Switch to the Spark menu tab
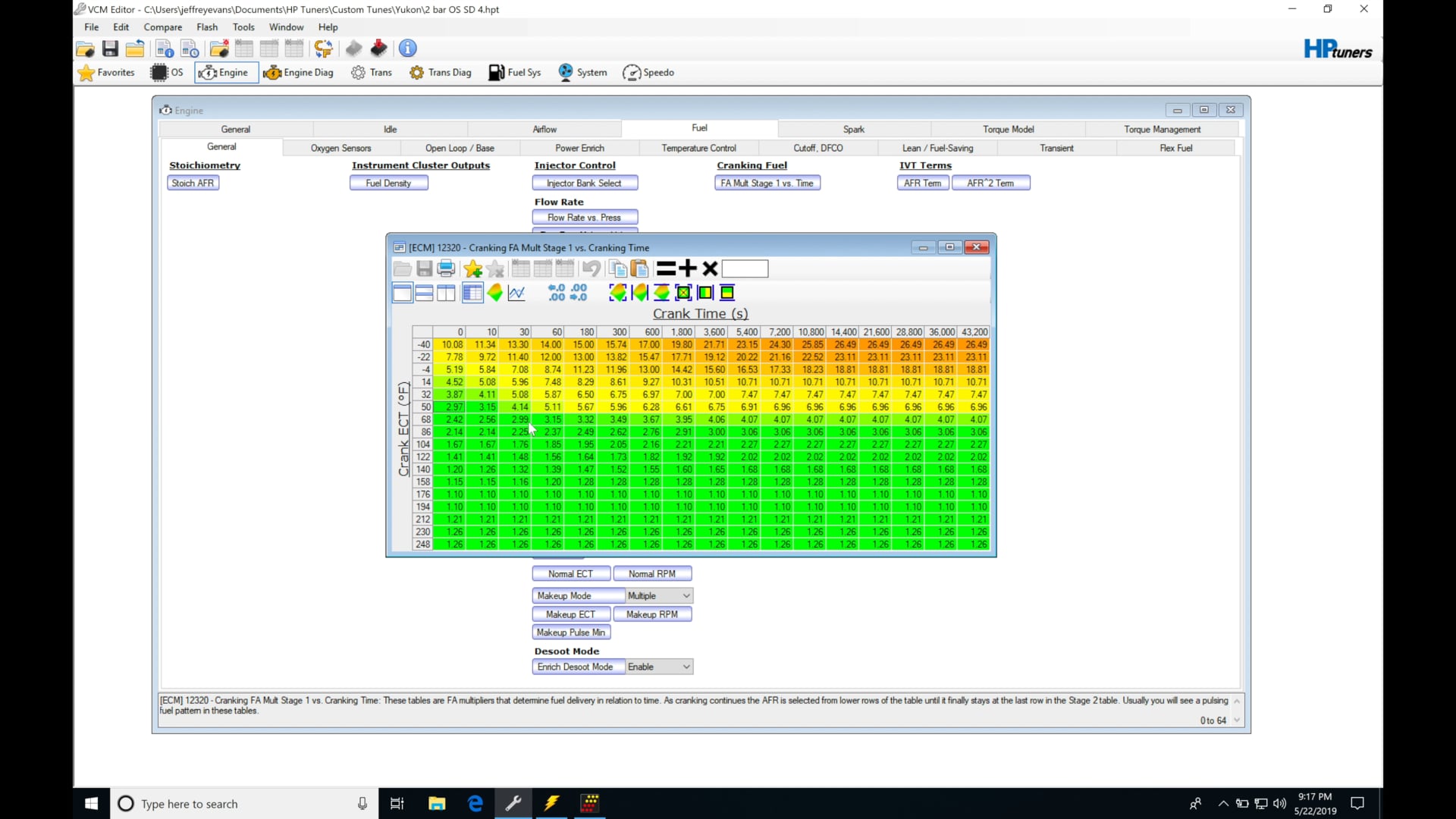 tap(854, 128)
